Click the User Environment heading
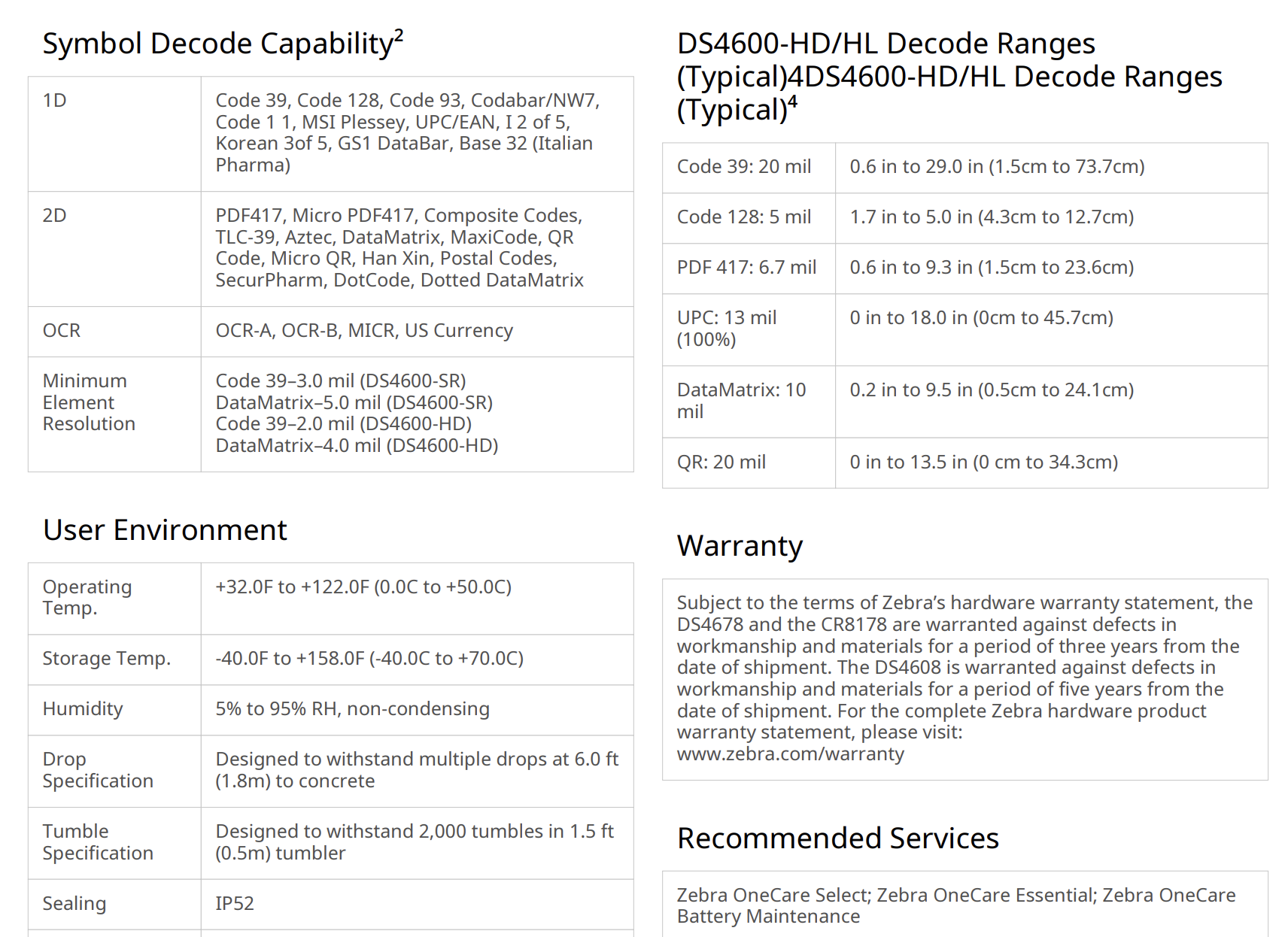1288x937 pixels. [165, 530]
